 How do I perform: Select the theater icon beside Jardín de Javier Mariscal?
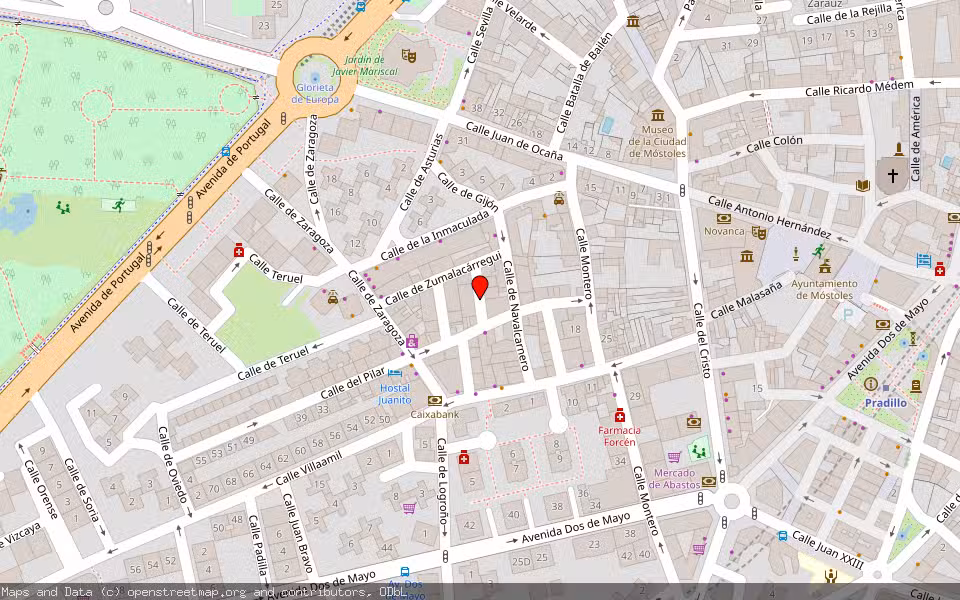click(x=409, y=56)
